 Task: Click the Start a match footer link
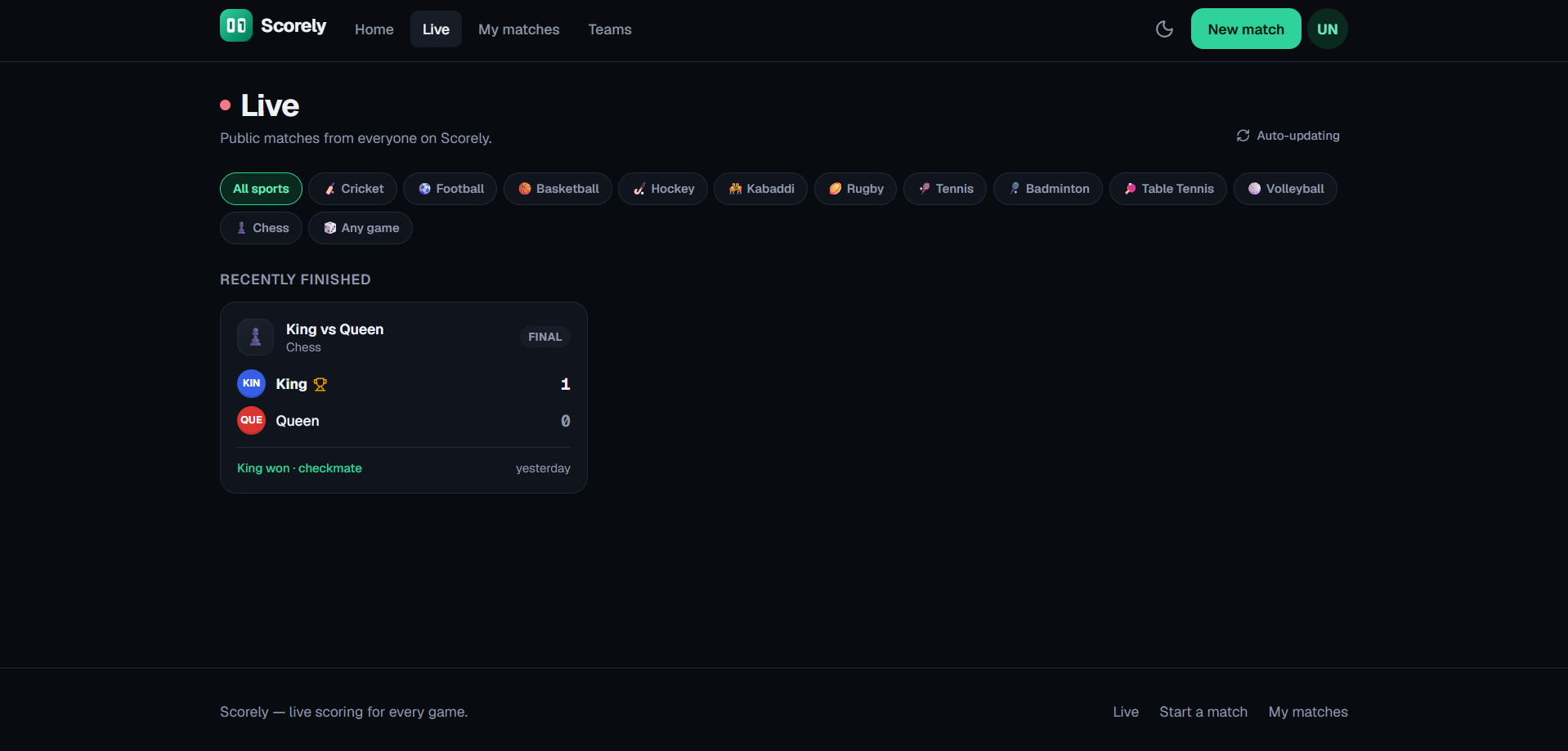(x=1203, y=712)
